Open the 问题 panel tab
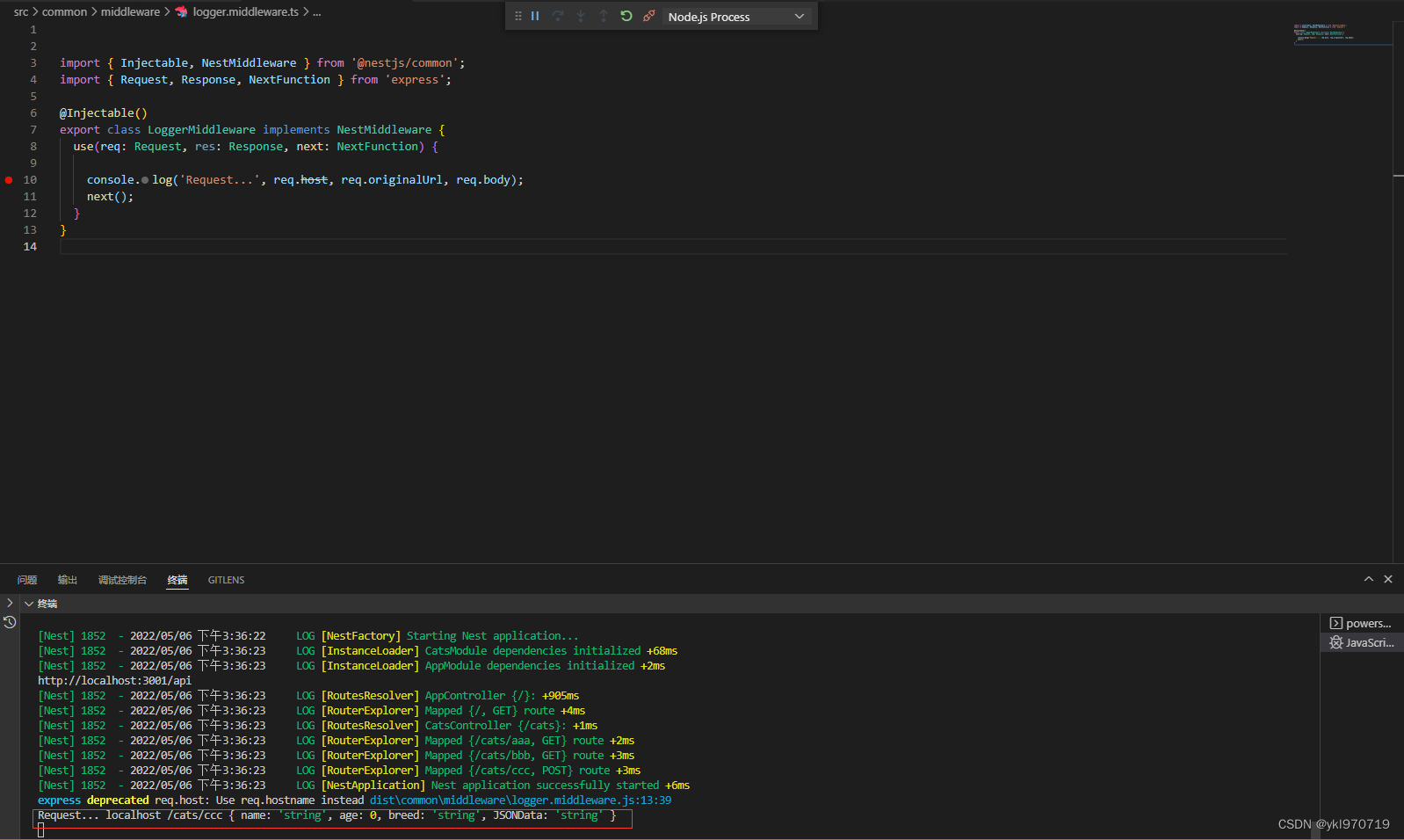The height and width of the screenshot is (840, 1404). [27, 580]
